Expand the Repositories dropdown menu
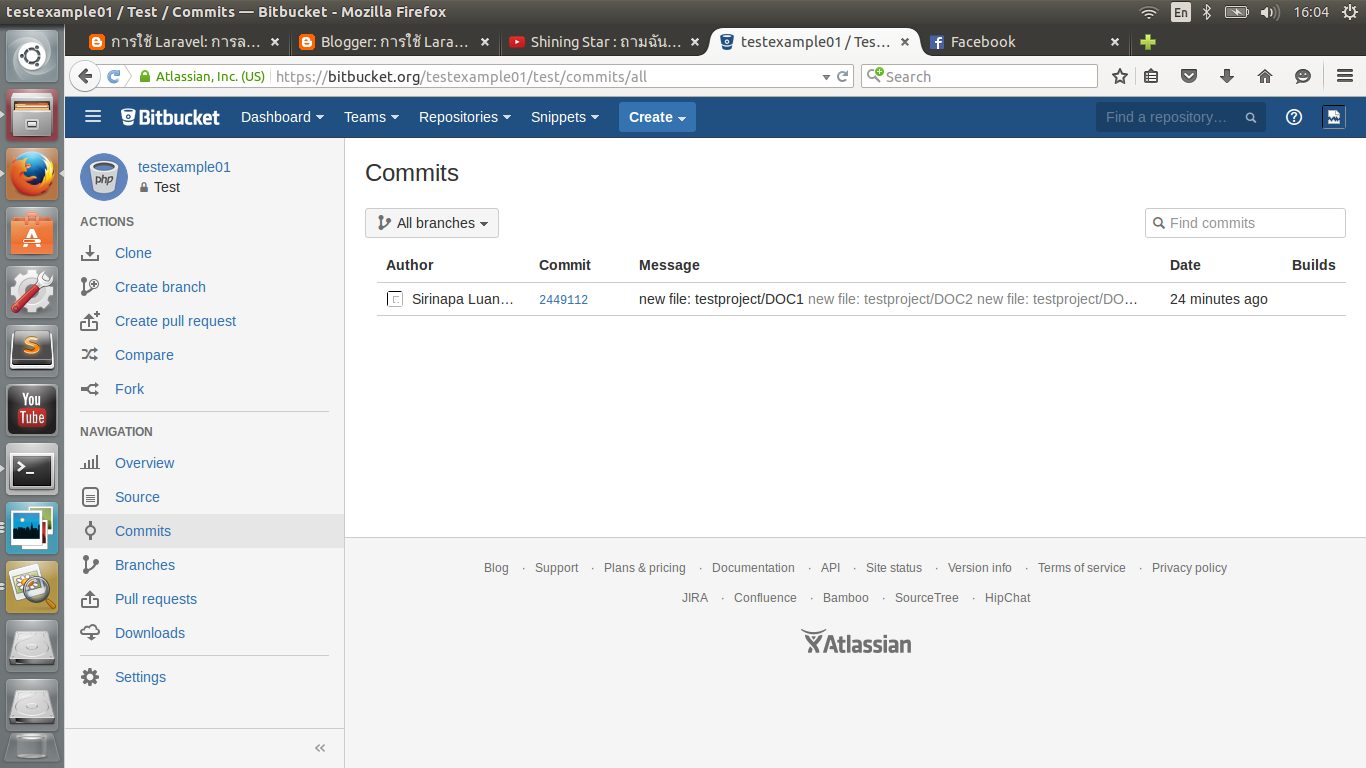This screenshot has height=768, width=1366. [465, 117]
